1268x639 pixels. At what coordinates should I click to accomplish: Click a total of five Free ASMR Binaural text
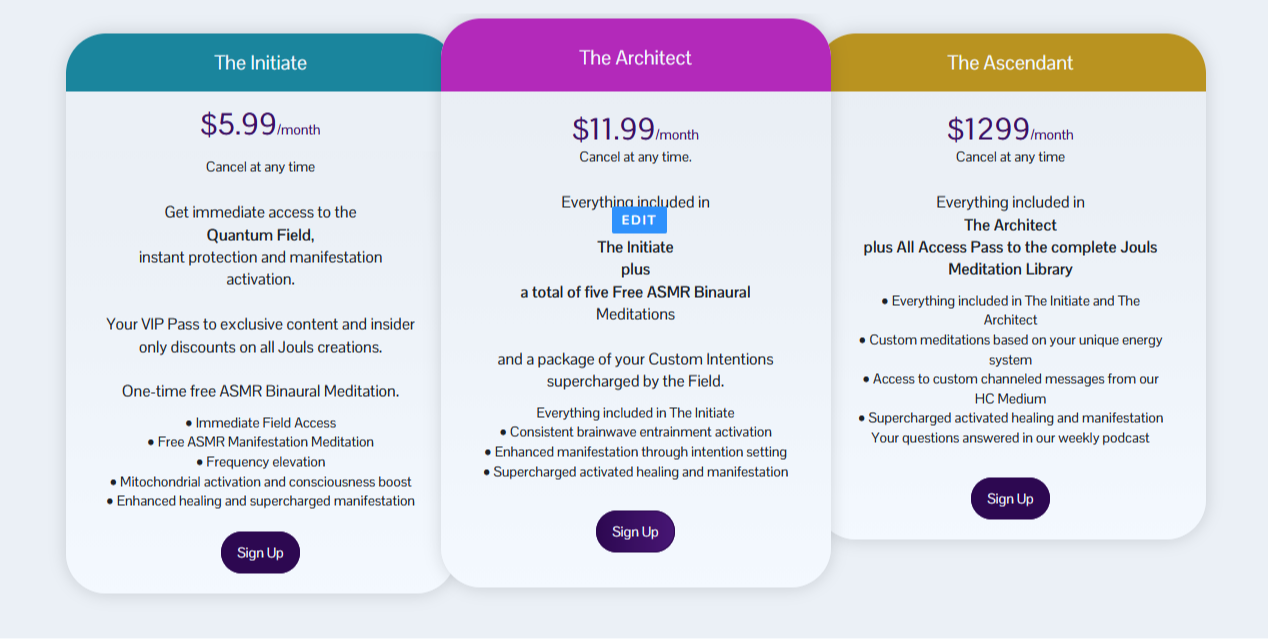point(635,292)
